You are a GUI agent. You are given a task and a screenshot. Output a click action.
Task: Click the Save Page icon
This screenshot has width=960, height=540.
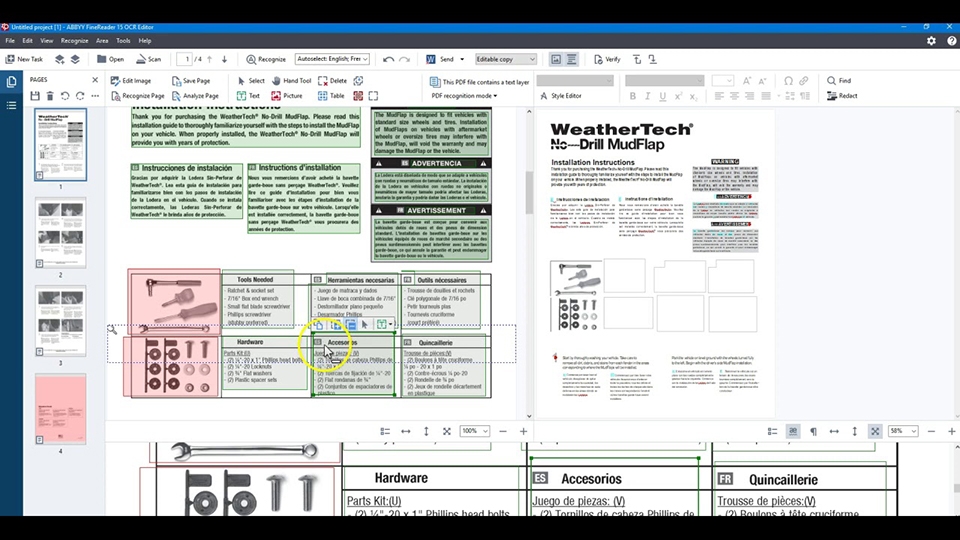tap(190, 81)
